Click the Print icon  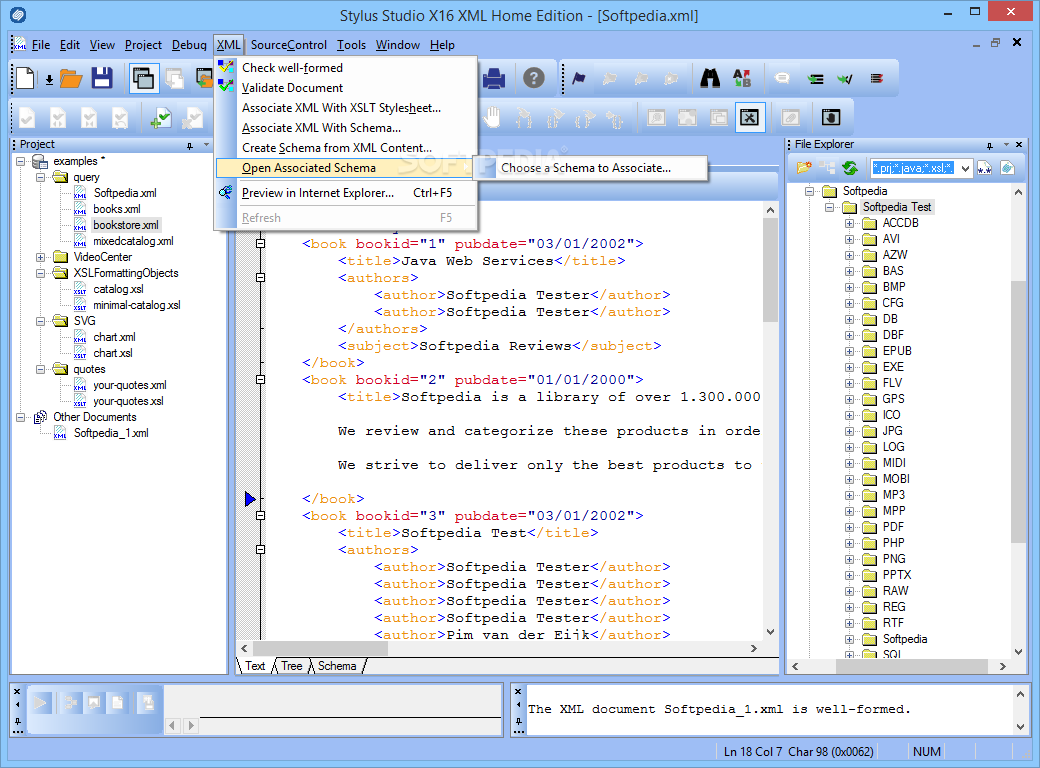pyautogui.click(x=494, y=78)
